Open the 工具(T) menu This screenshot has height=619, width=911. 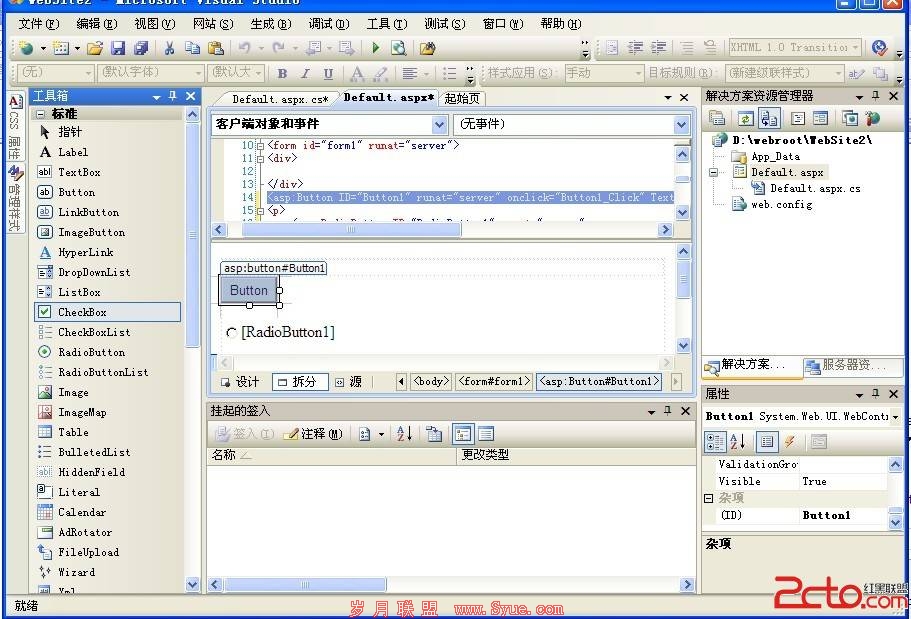point(387,24)
